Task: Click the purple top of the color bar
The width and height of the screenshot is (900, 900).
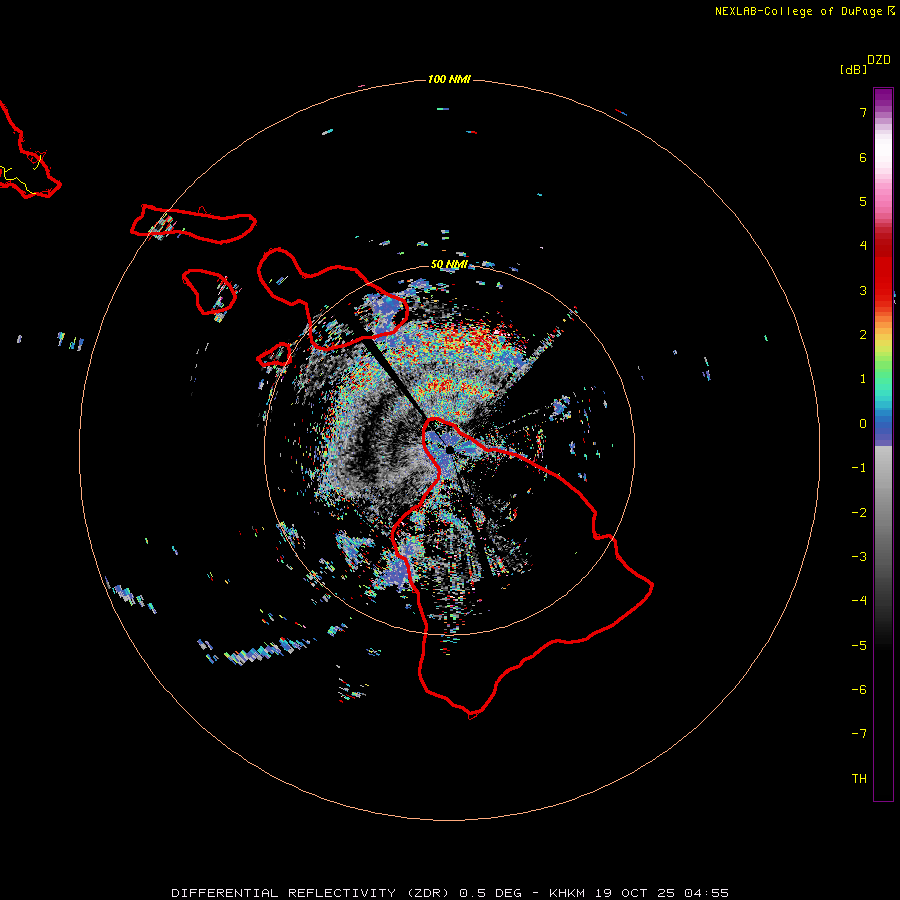Action: [883, 99]
